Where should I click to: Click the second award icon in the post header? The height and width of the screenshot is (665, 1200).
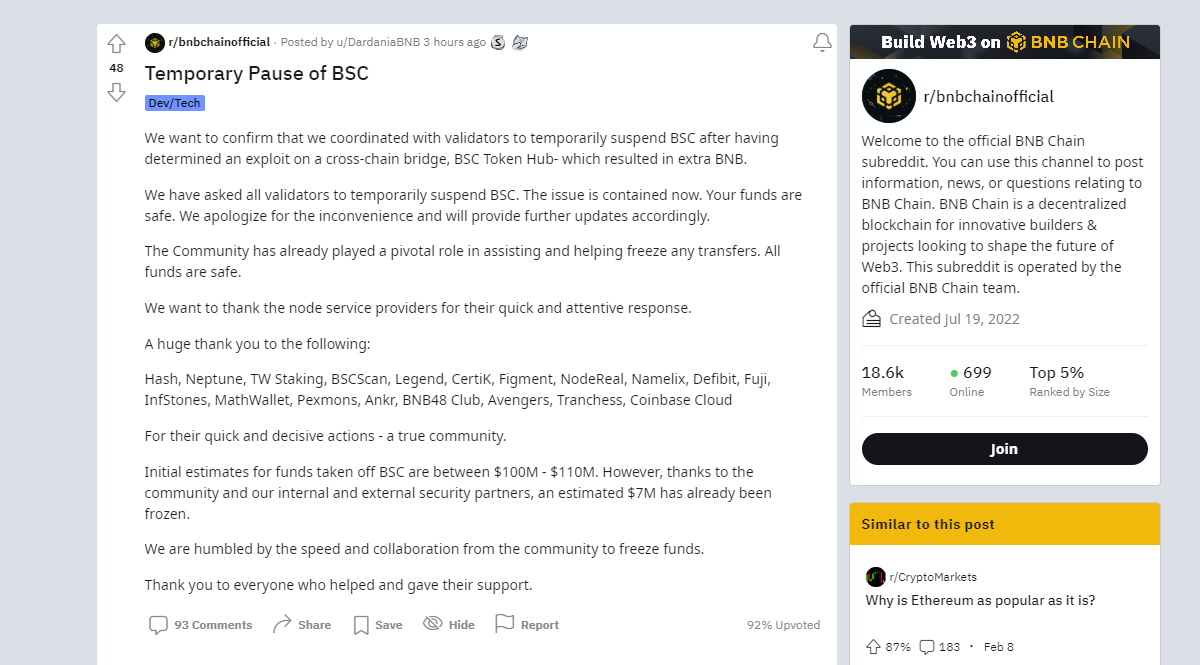519,42
